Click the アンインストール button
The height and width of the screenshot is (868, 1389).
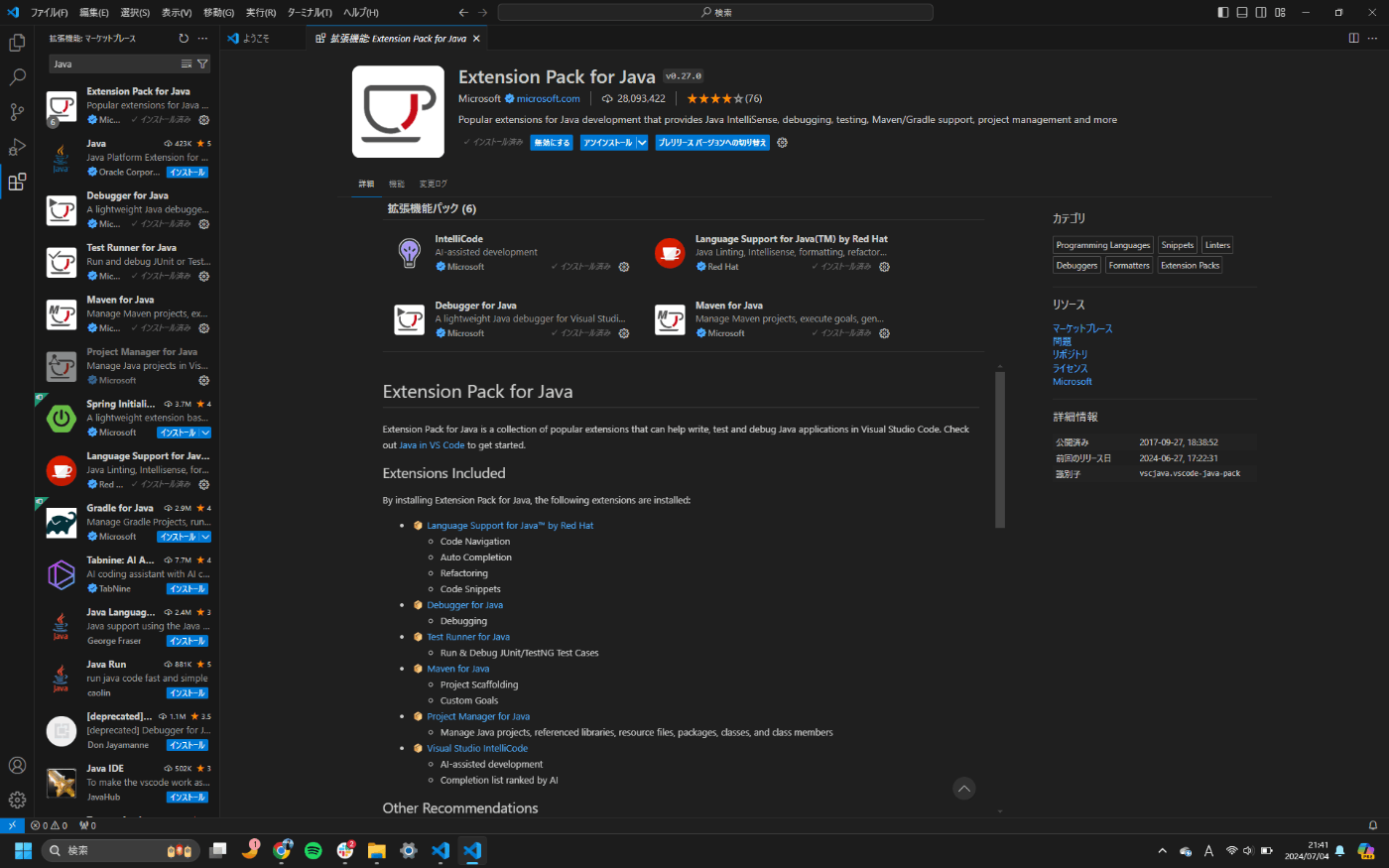[x=608, y=143]
